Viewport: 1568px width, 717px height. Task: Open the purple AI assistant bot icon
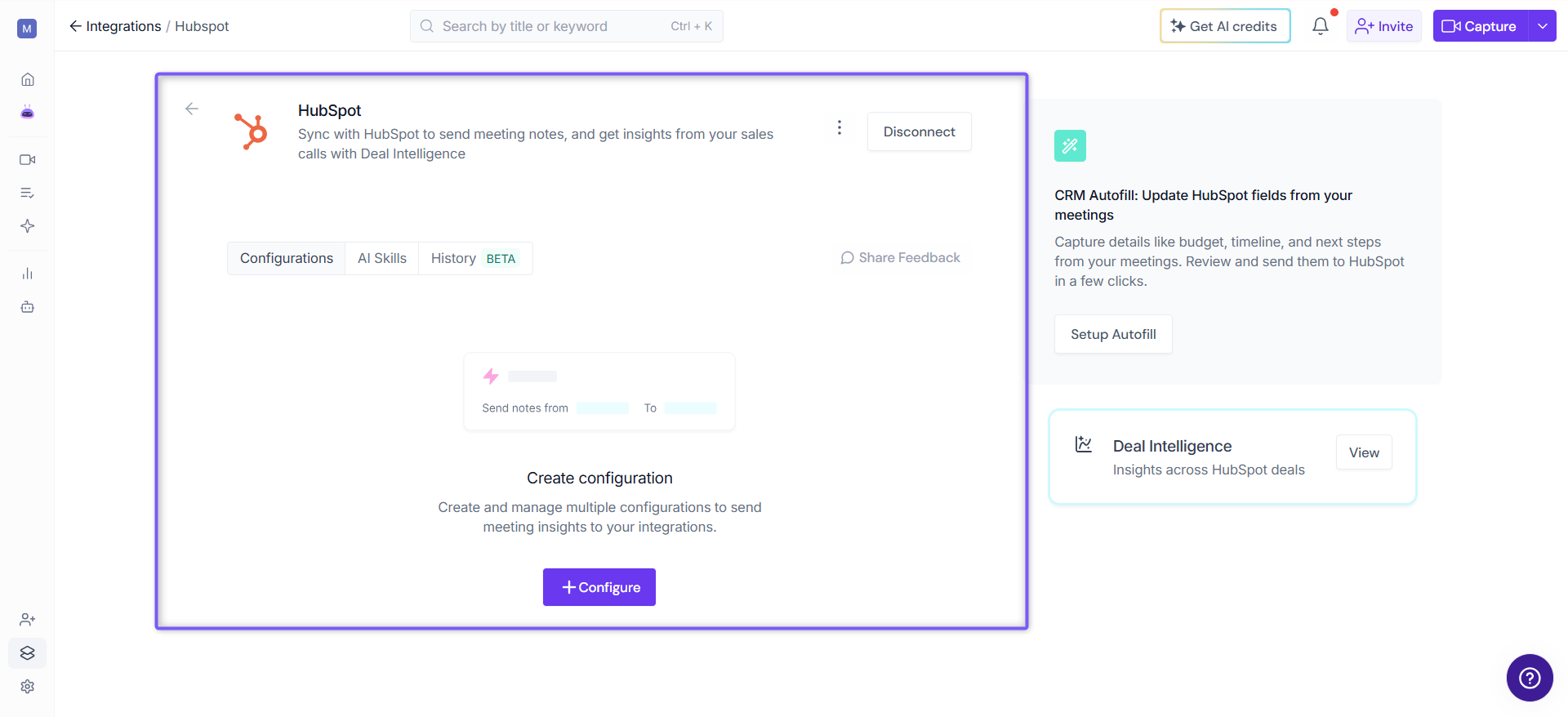[28, 113]
